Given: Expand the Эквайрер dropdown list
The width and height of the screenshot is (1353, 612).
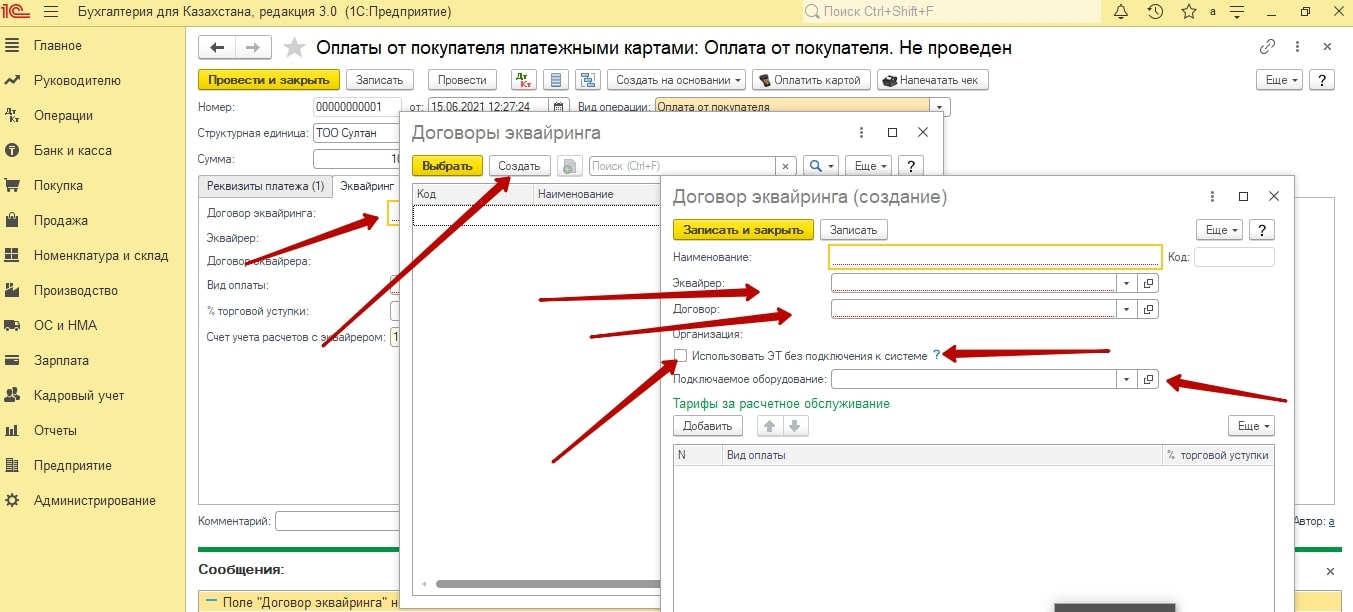Looking at the screenshot, I should 1127,284.
